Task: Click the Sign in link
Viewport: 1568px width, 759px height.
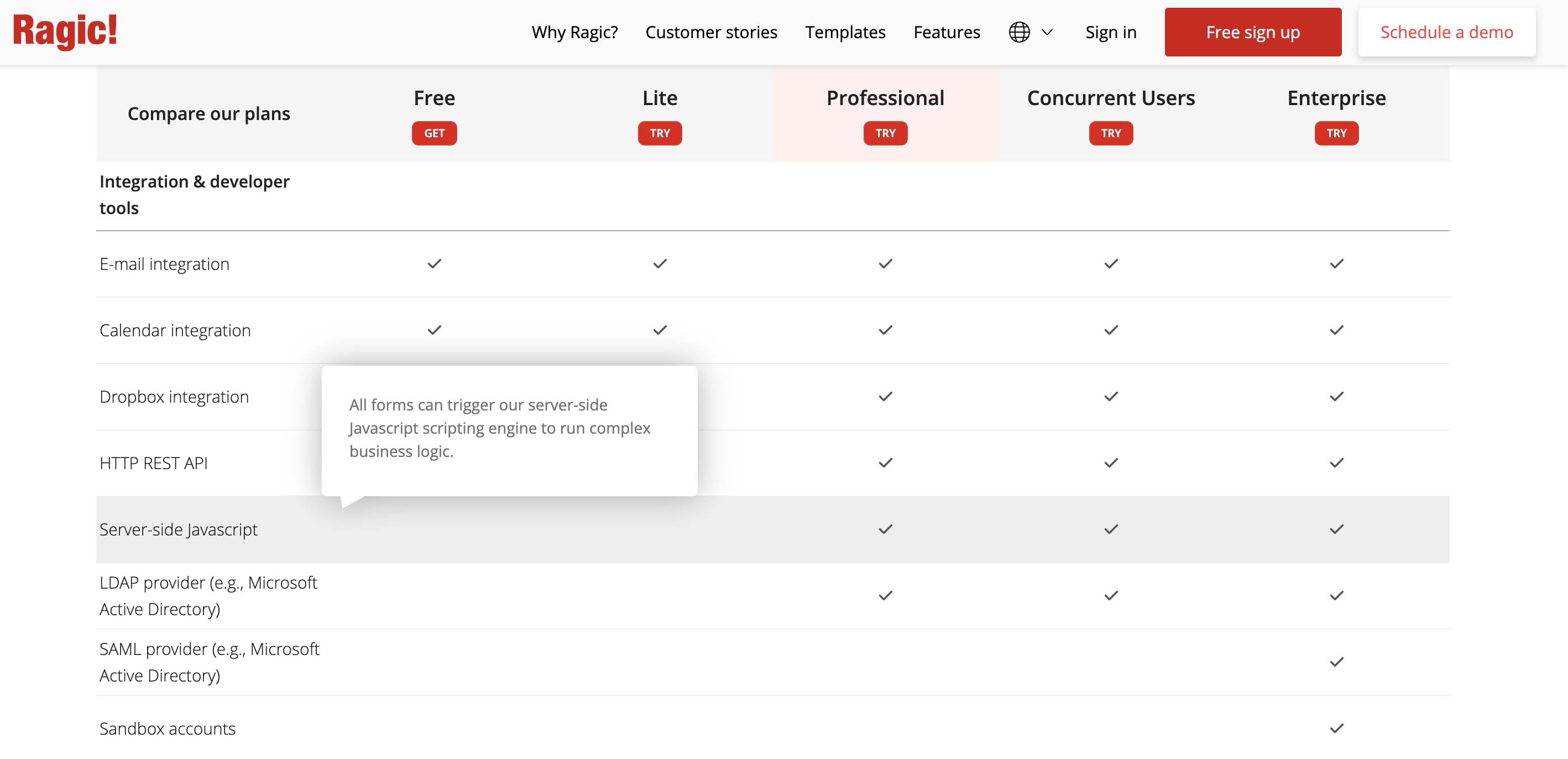Action: (1110, 32)
